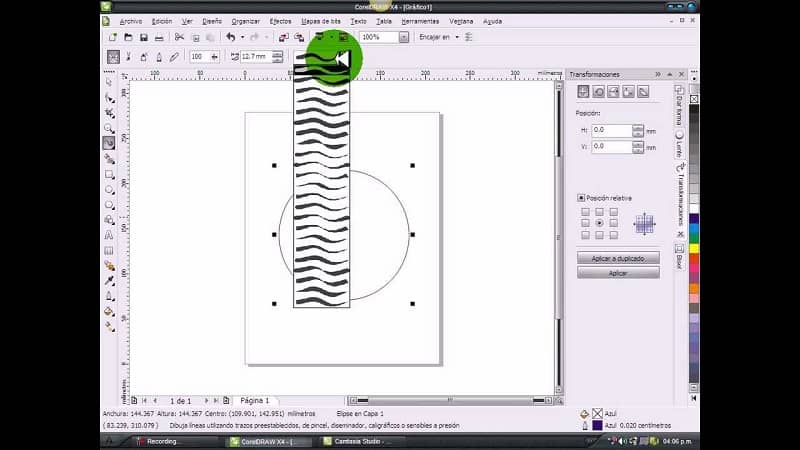Click the Aplicar a duplicado button

pos(618,258)
